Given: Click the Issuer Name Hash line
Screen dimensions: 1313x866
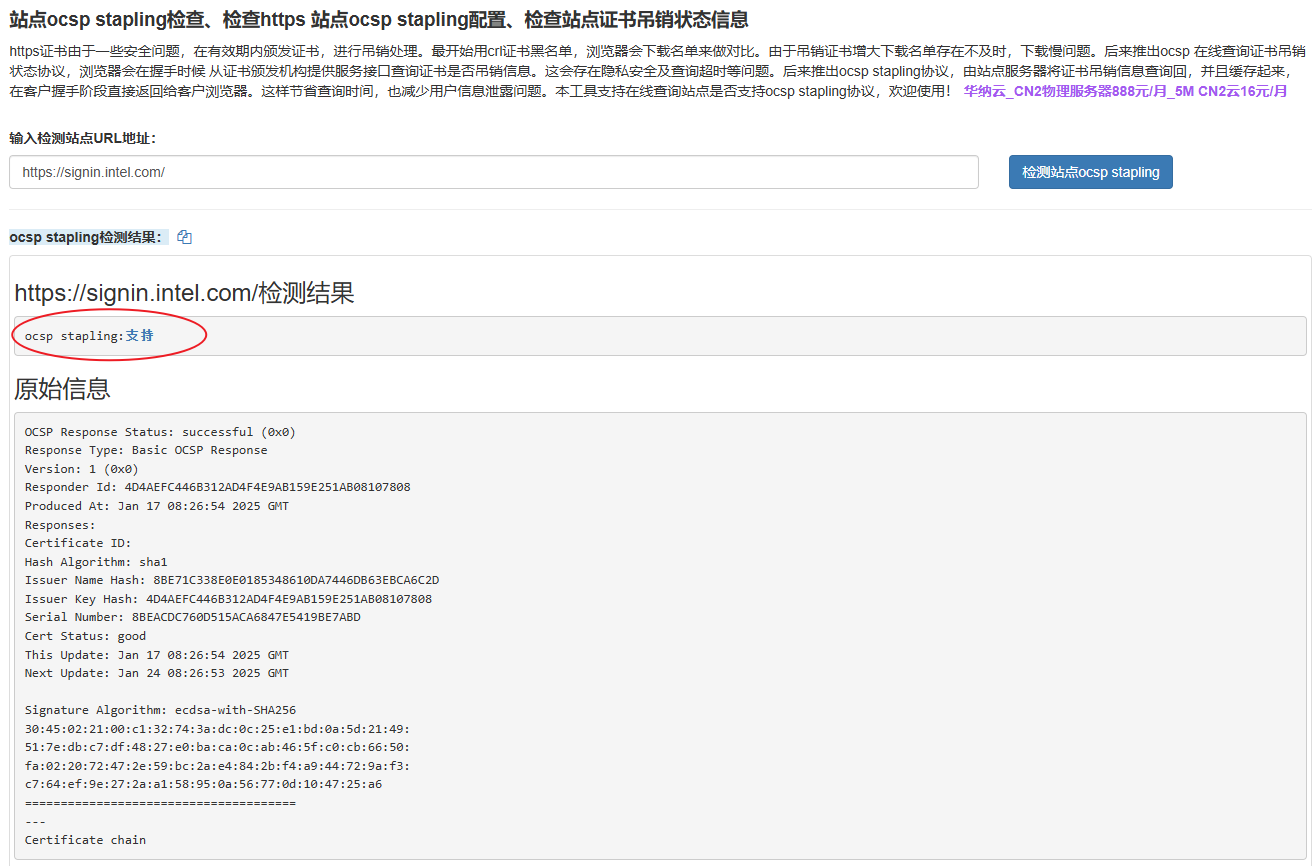Looking at the screenshot, I should coord(232,580).
